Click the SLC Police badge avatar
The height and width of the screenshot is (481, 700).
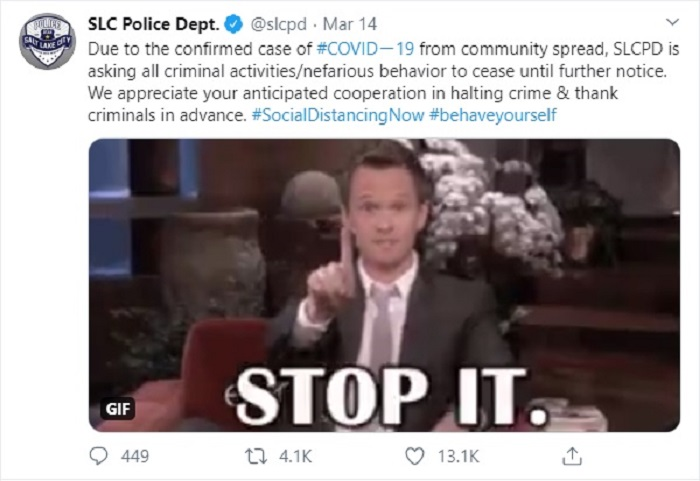point(47,41)
